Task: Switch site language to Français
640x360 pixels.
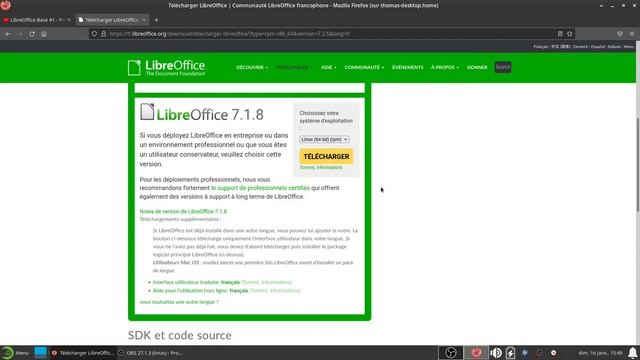Action: (x=540, y=47)
